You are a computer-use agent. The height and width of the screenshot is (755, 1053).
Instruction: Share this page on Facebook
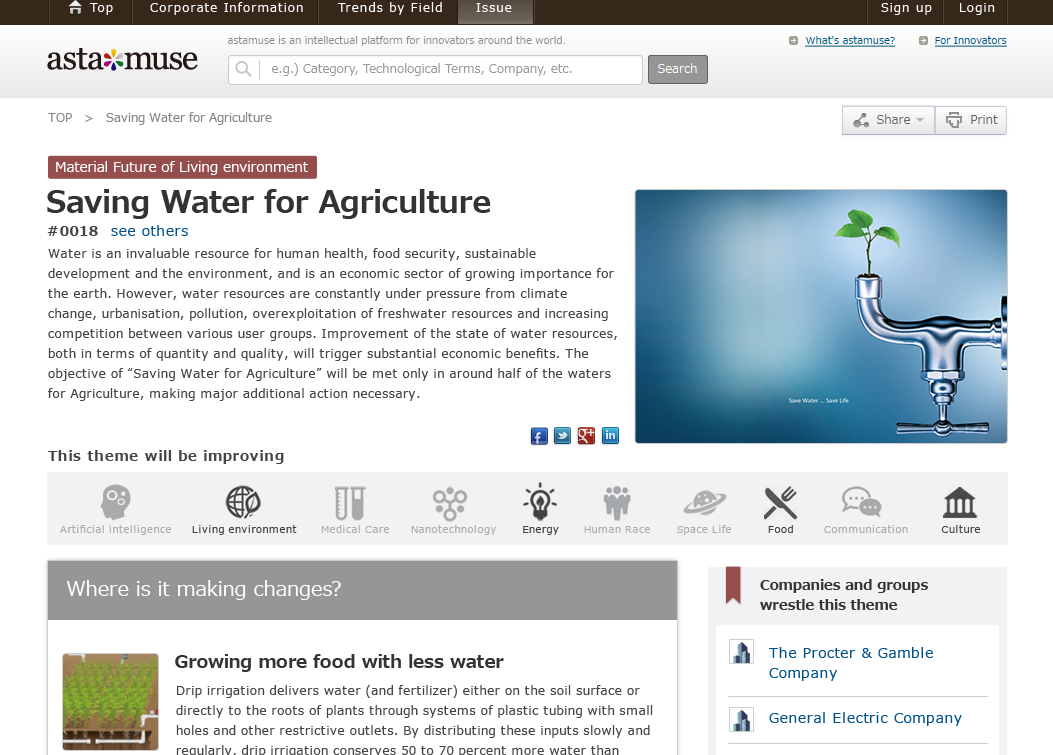(539, 436)
